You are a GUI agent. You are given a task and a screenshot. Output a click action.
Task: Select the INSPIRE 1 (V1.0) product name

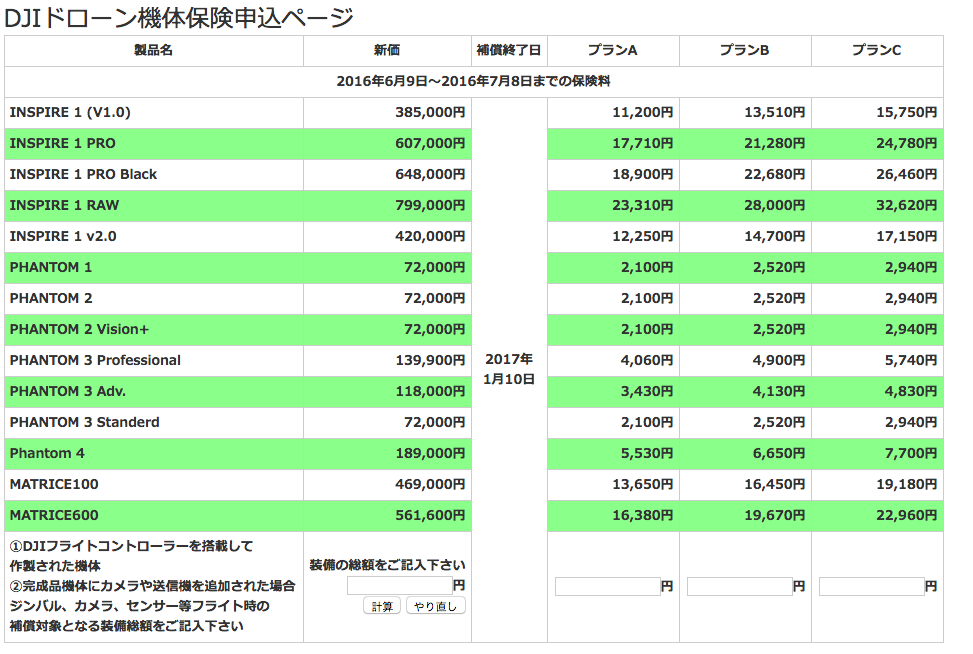point(70,112)
